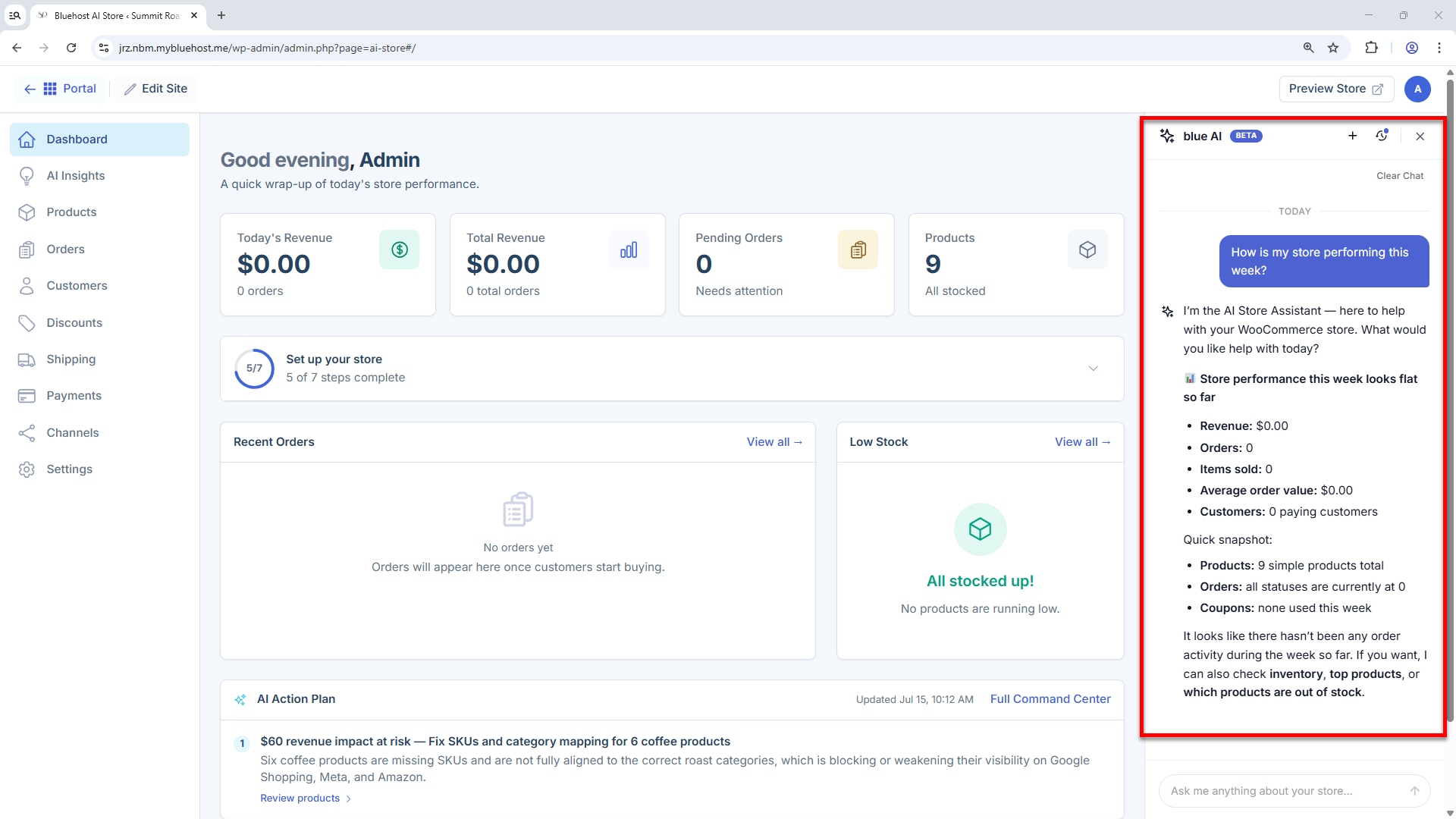The width and height of the screenshot is (1456, 819).
Task: Click the Channels share icon
Action: pyautogui.click(x=27, y=433)
